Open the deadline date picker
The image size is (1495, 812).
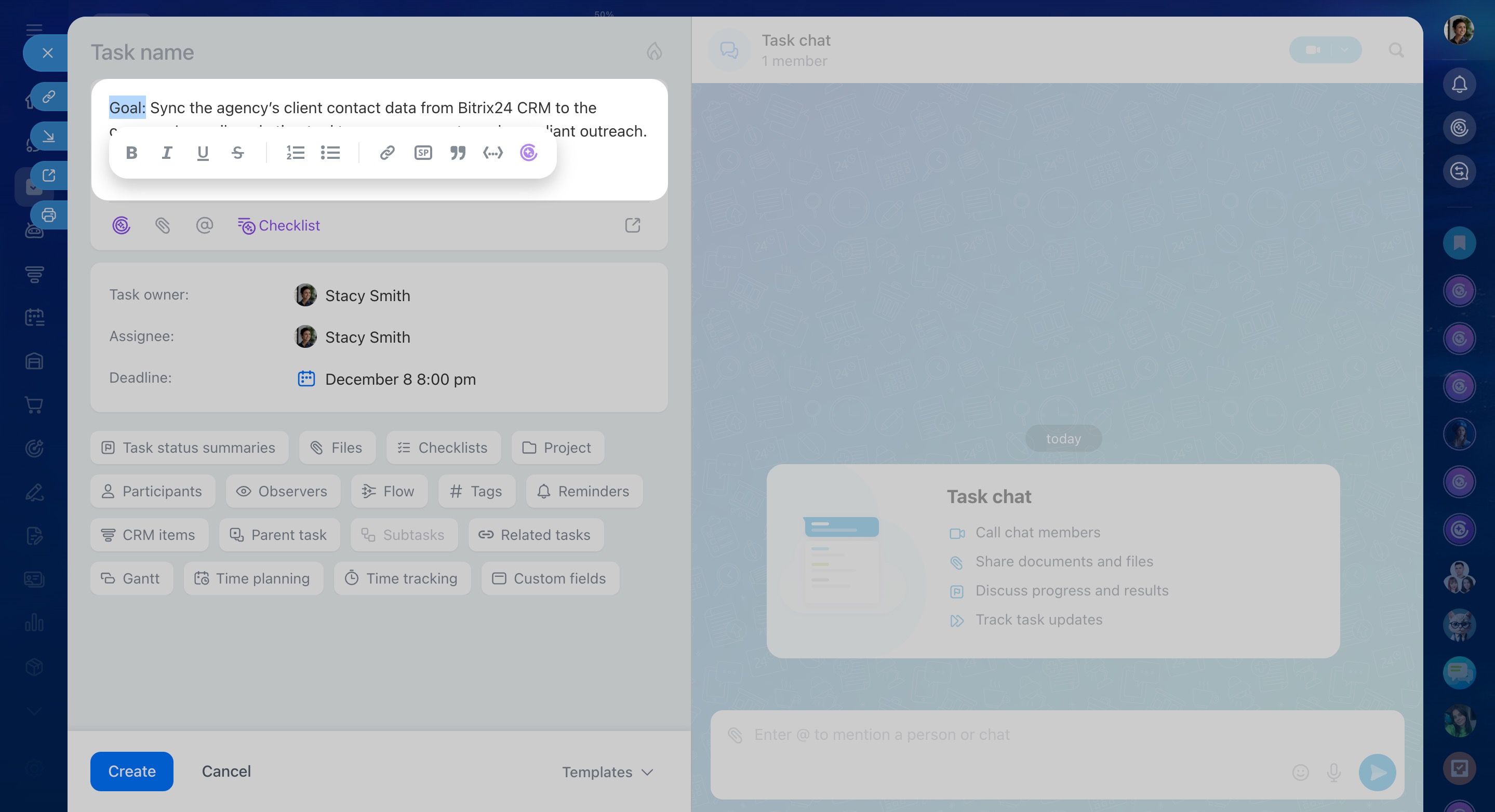[400, 380]
